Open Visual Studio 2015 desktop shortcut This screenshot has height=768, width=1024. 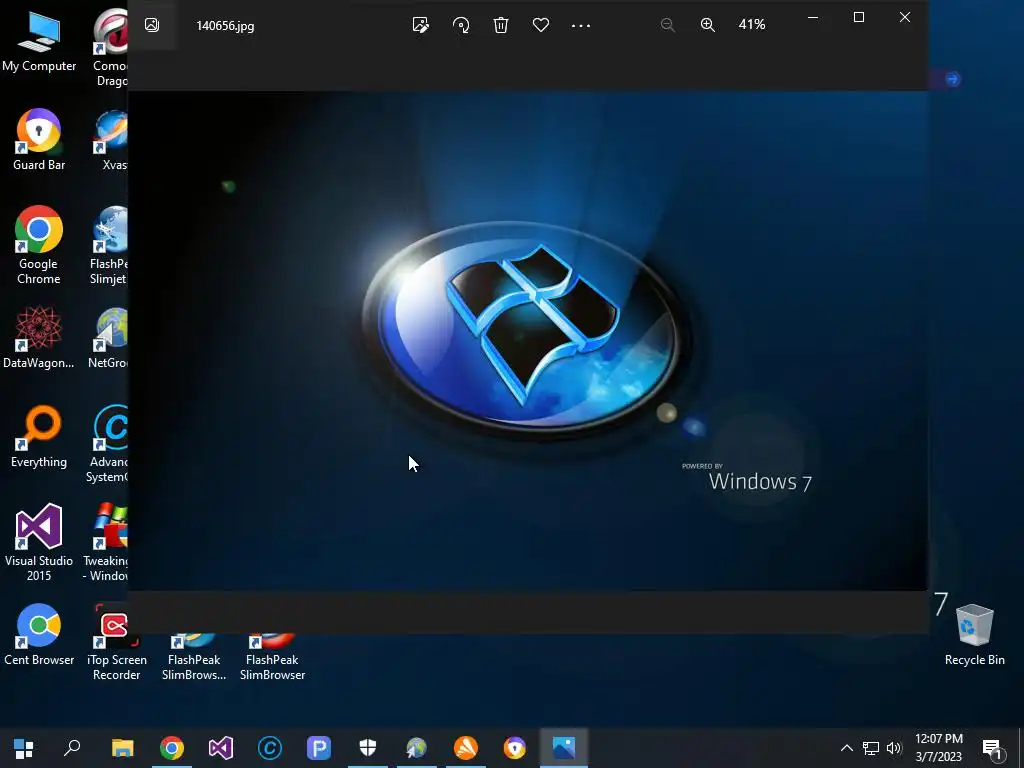pos(39,542)
